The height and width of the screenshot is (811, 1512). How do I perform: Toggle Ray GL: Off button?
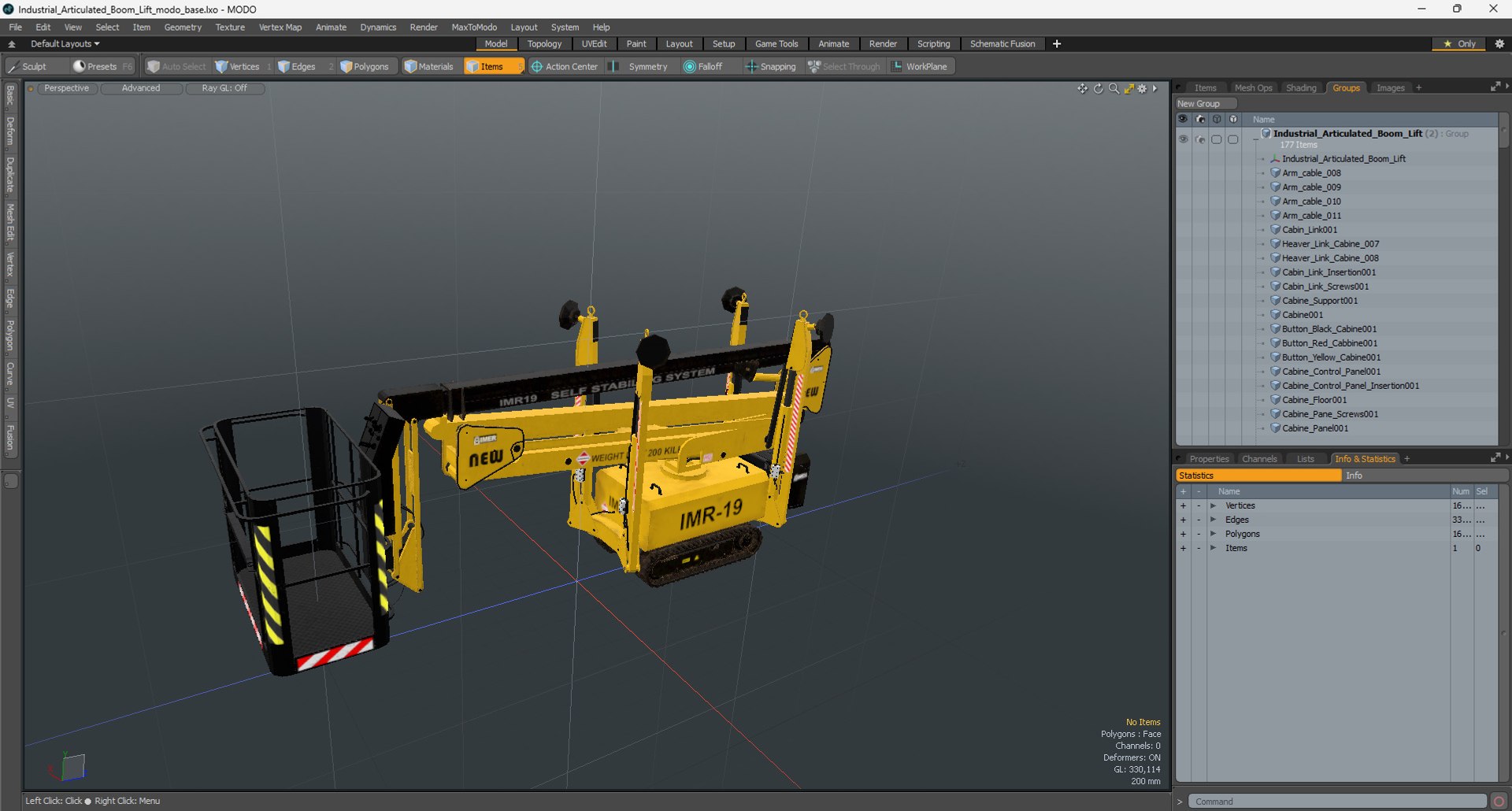coord(224,88)
